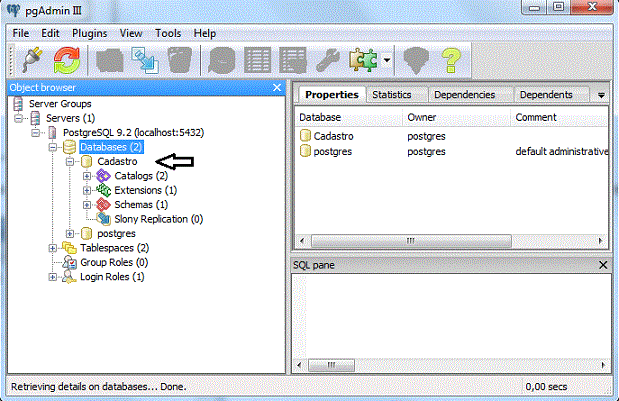Open the Tools menu

pos(168,33)
